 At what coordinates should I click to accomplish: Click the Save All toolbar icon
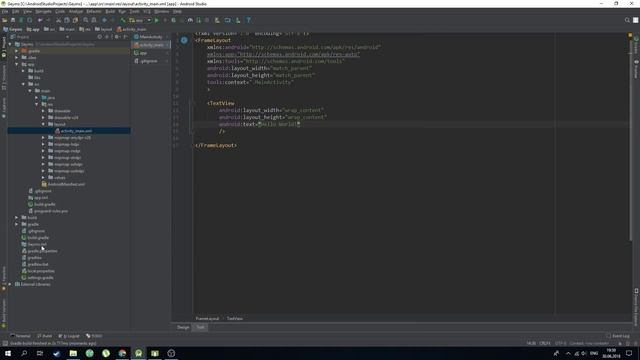click(13, 20)
